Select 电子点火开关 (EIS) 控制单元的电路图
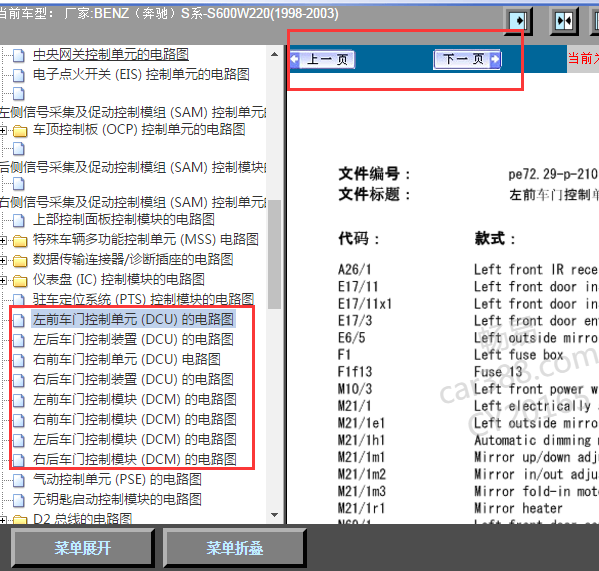Screen dimensions: 599x571 [141, 74]
